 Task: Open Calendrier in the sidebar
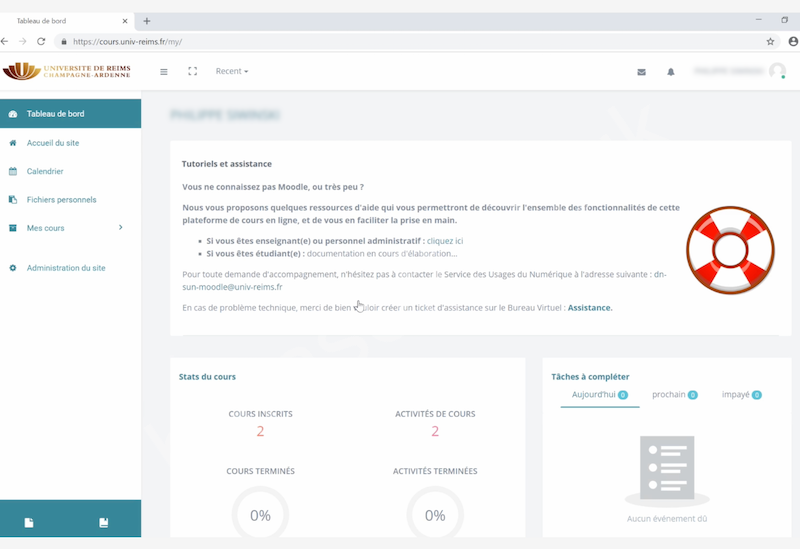click(45, 171)
